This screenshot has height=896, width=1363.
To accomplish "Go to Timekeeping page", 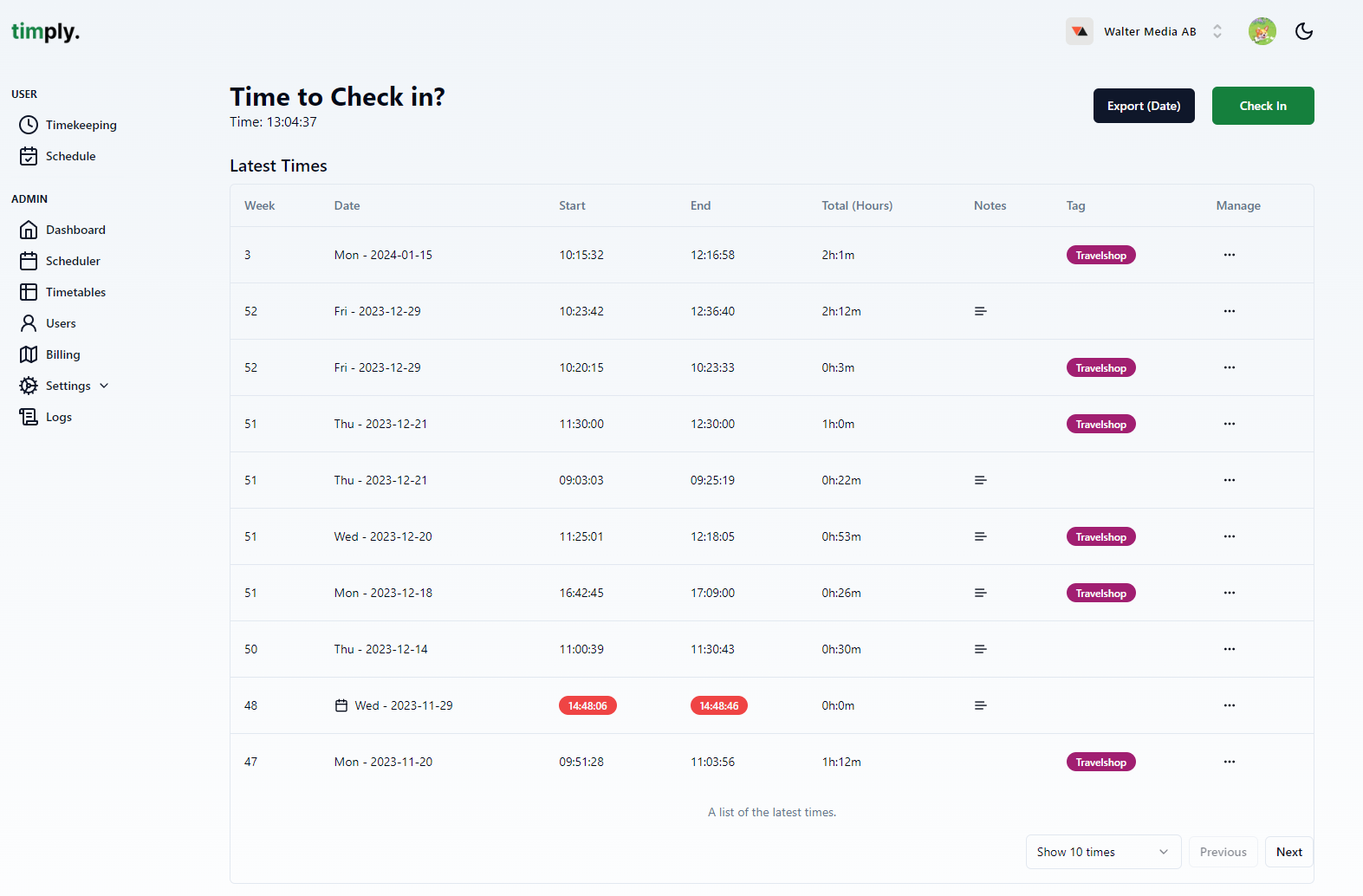I will (x=81, y=125).
